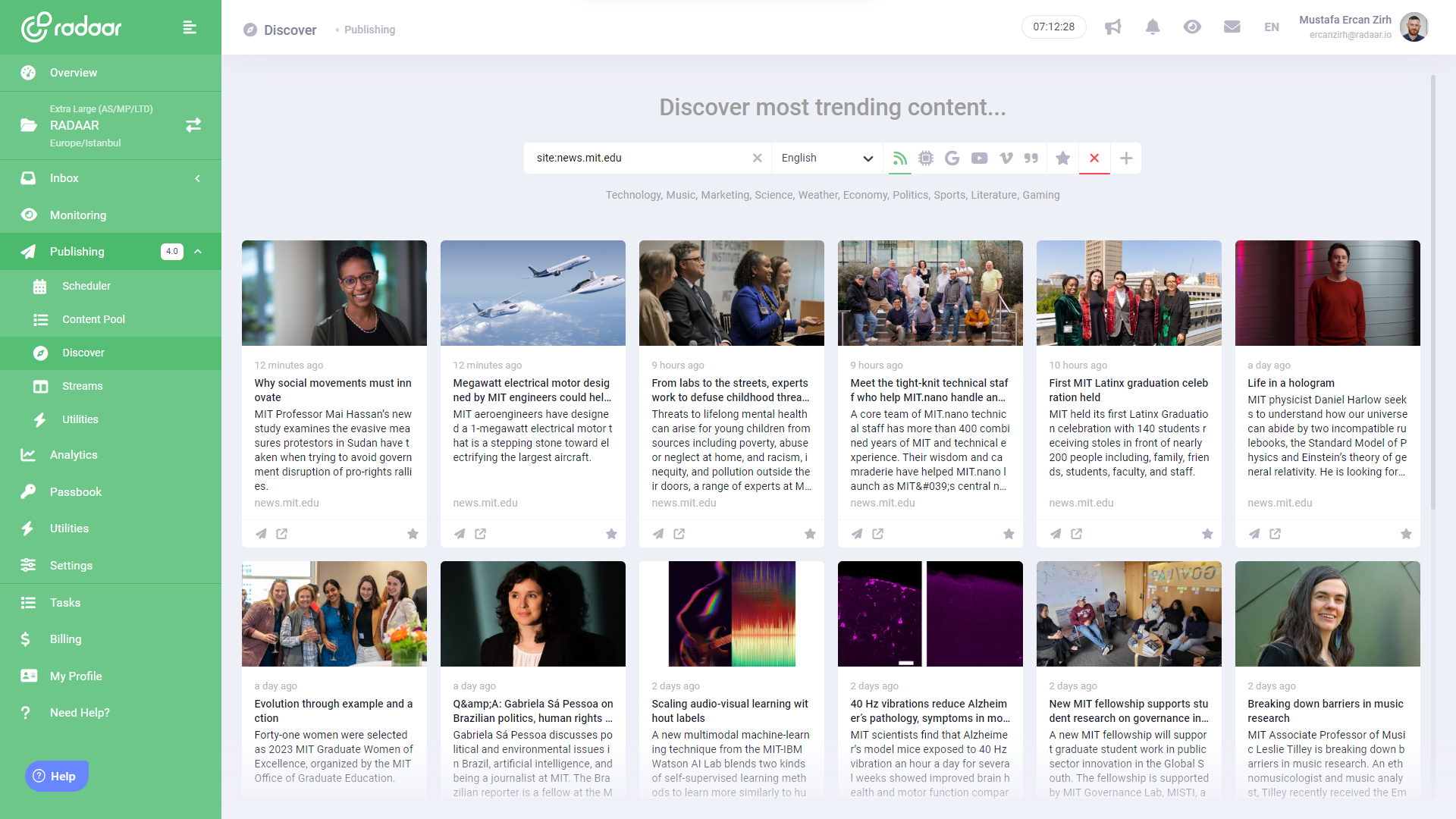Select the Technology topic link
Image resolution: width=1456 pixels, height=819 pixels.
pos(633,195)
